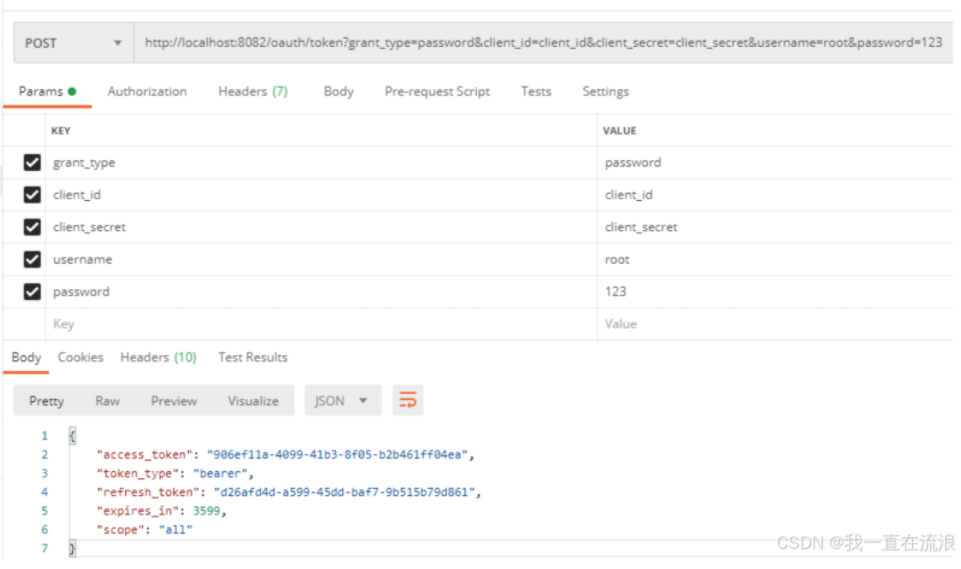Uncheck the grant_type parameter checkbox

click(x=32, y=162)
